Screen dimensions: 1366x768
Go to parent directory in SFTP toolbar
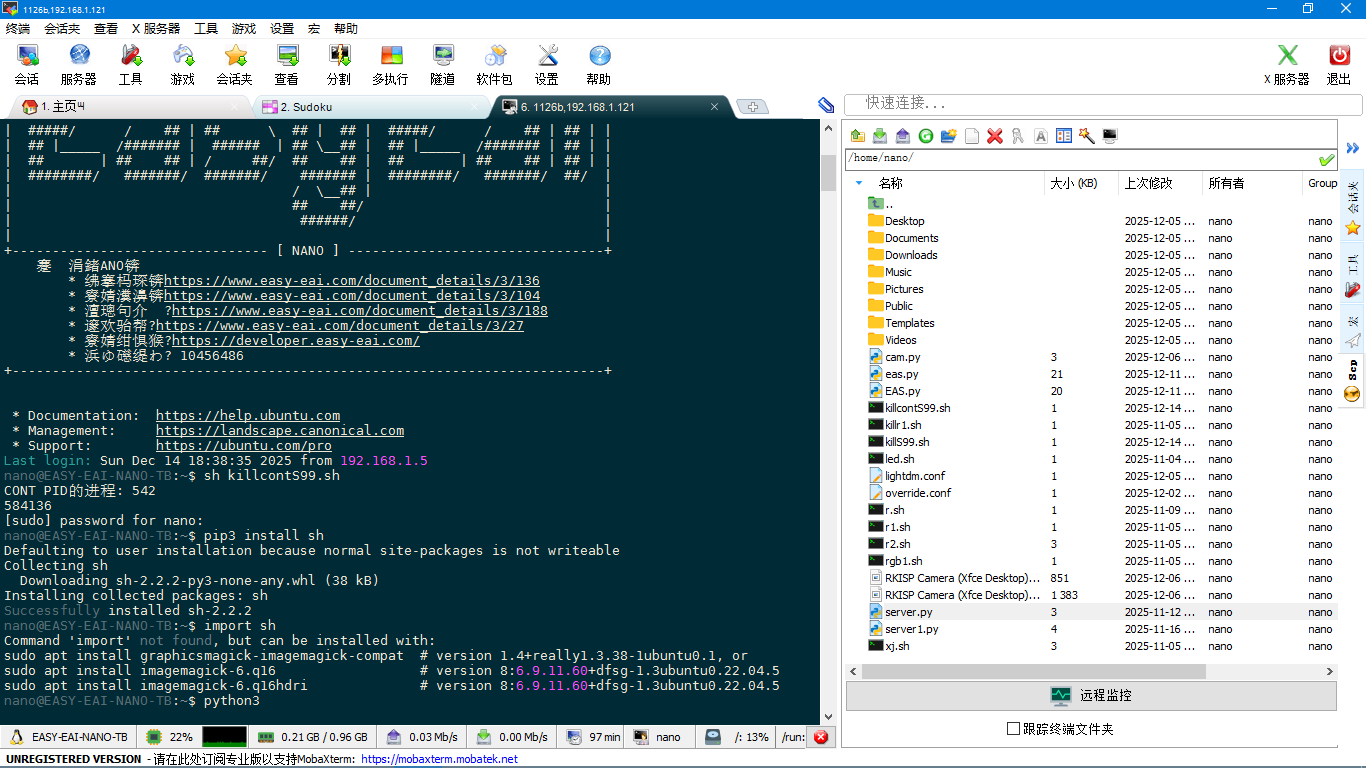pyautogui.click(x=857, y=136)
